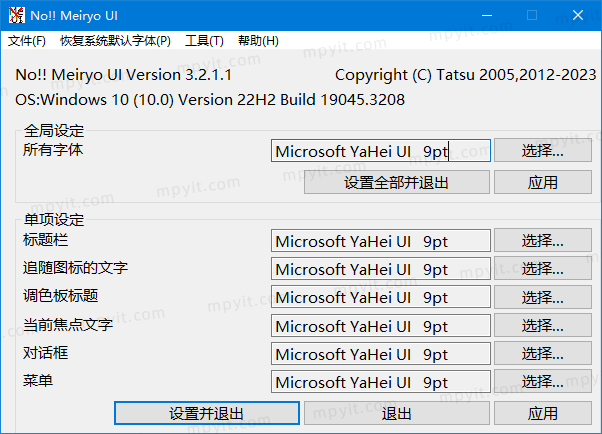Click the 当前焦点文字 font field

(x=380, y=326)
